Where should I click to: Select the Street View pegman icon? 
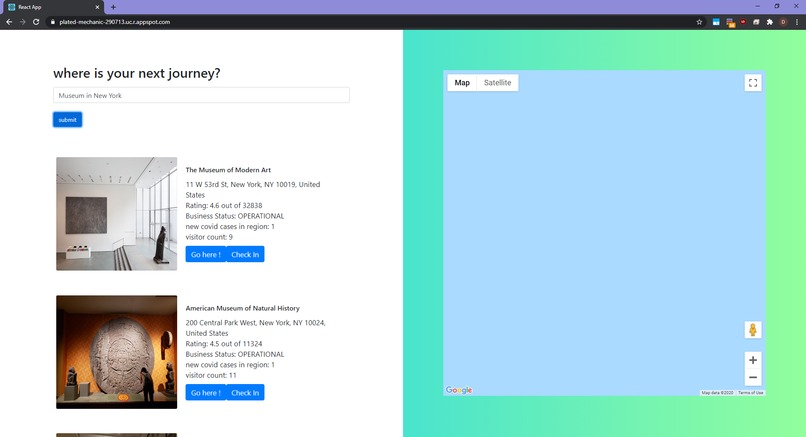(x=753, y=330)
